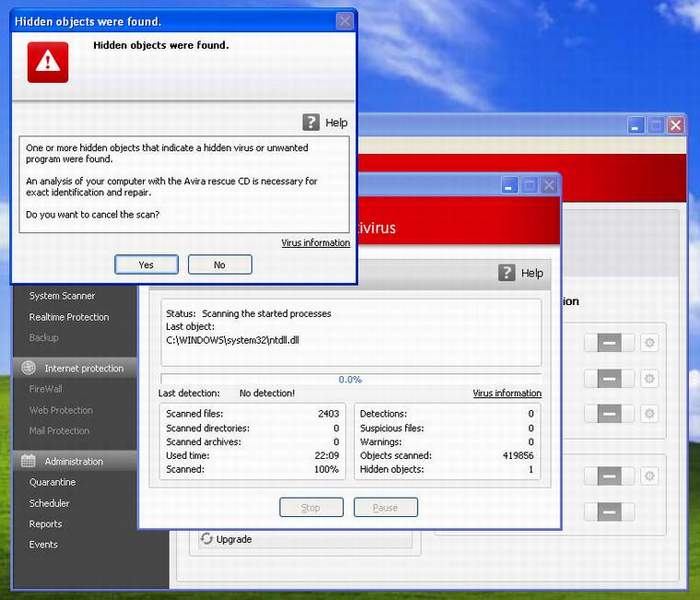Toggle the topmost protection switch on the right panel
This screenshot has width=700, height=600.
(609, 343)
